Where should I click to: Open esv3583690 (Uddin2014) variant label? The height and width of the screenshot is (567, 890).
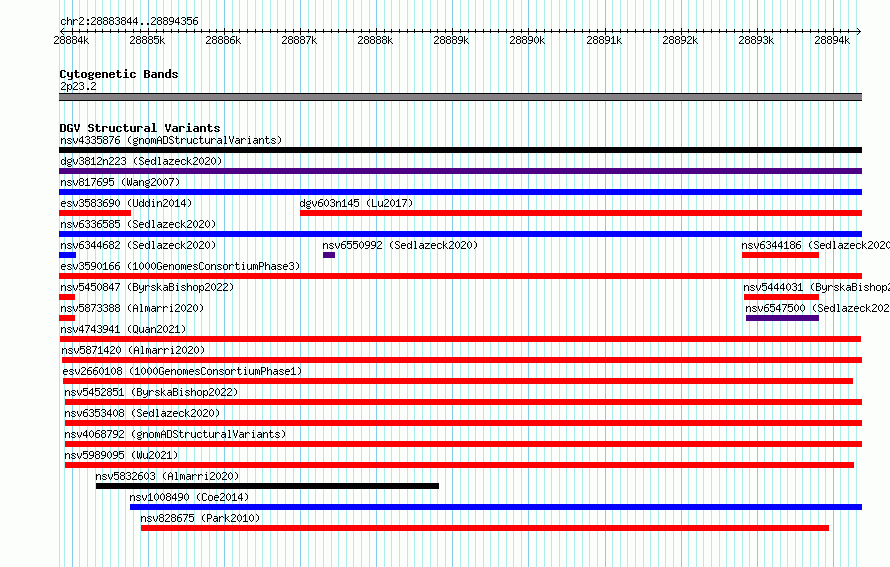tap(126, 203)
